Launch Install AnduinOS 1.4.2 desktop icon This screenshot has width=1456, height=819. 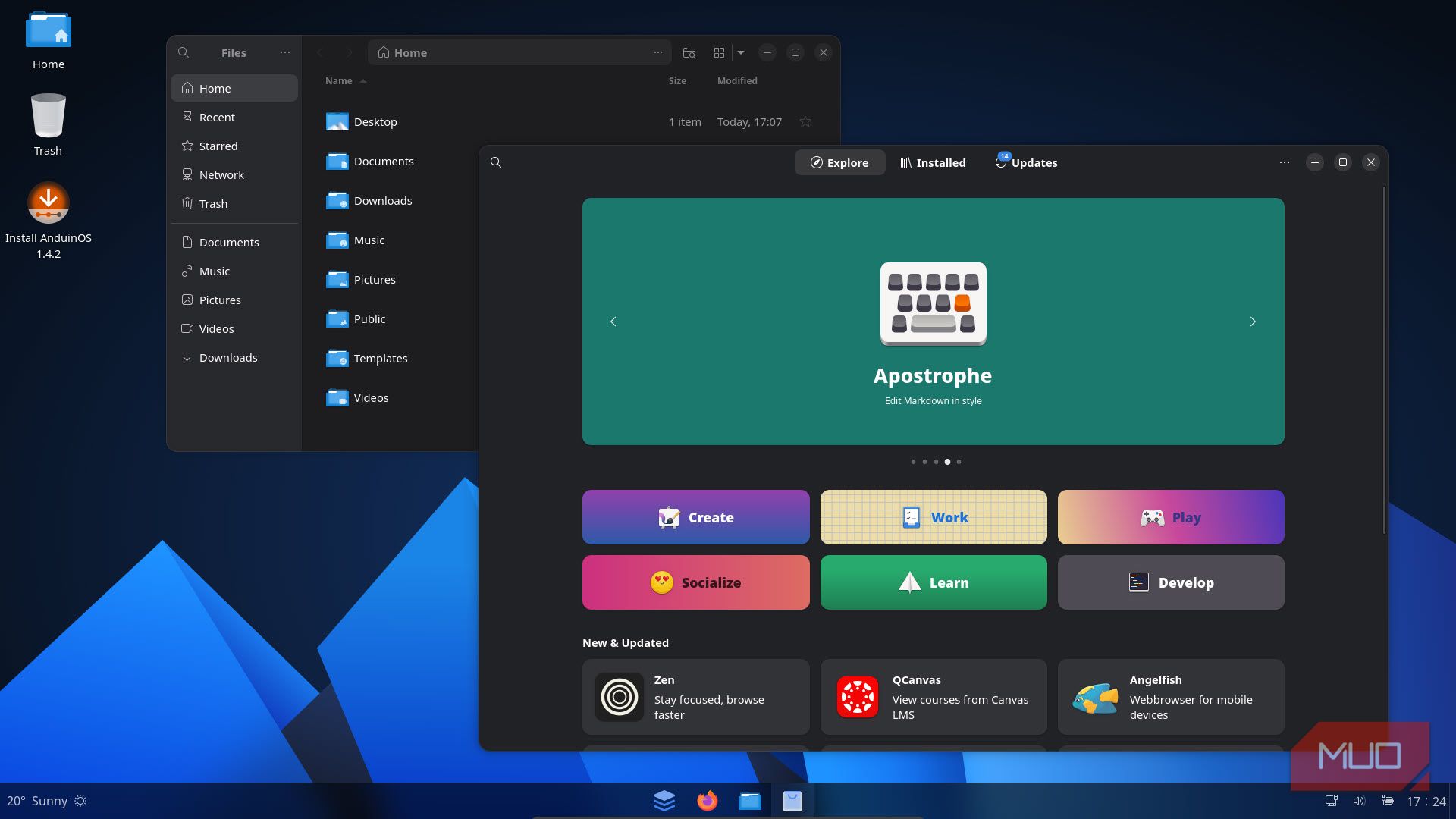(49, 221)
